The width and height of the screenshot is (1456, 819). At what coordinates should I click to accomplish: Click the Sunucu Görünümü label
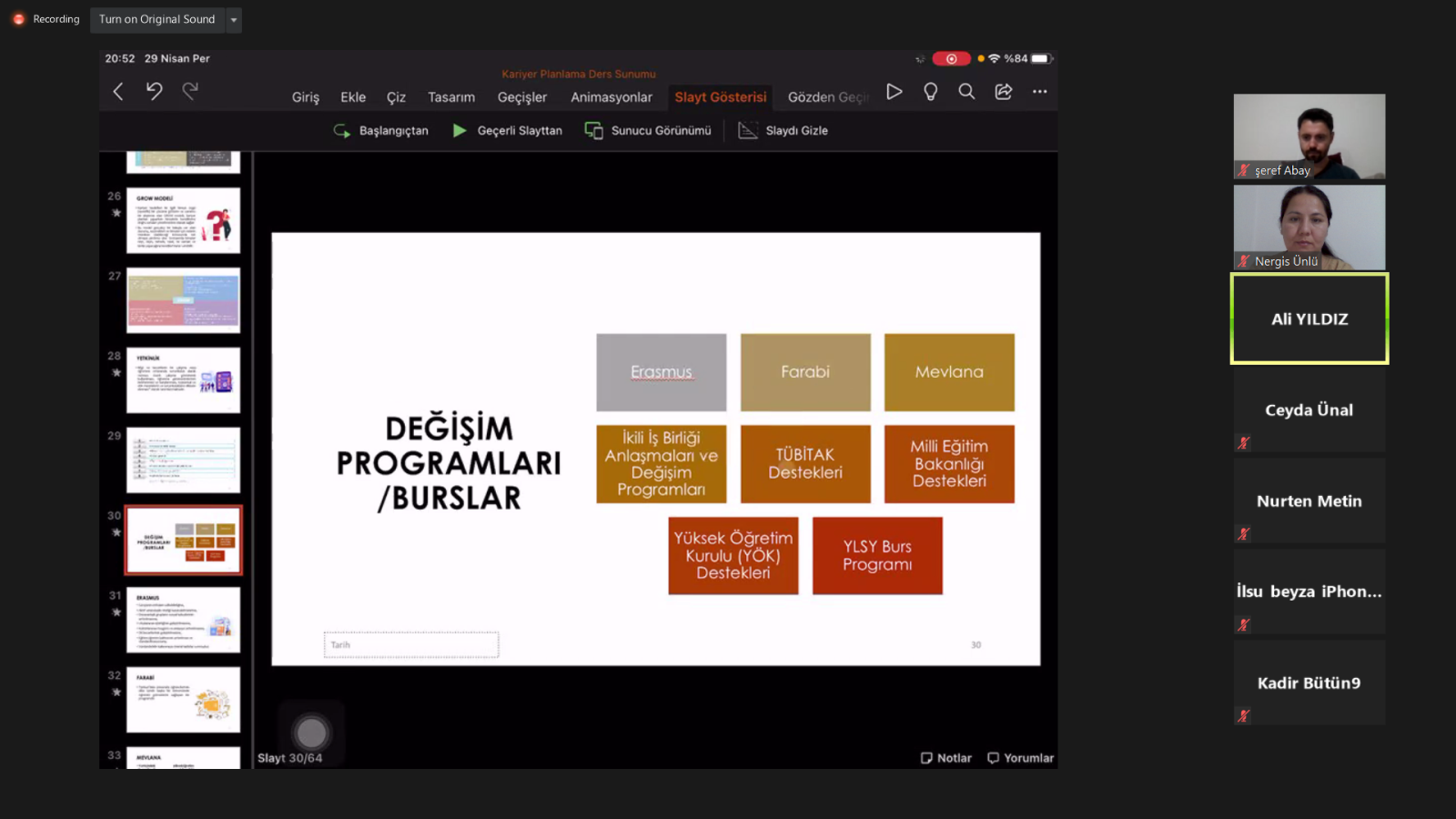pos(662,131)
